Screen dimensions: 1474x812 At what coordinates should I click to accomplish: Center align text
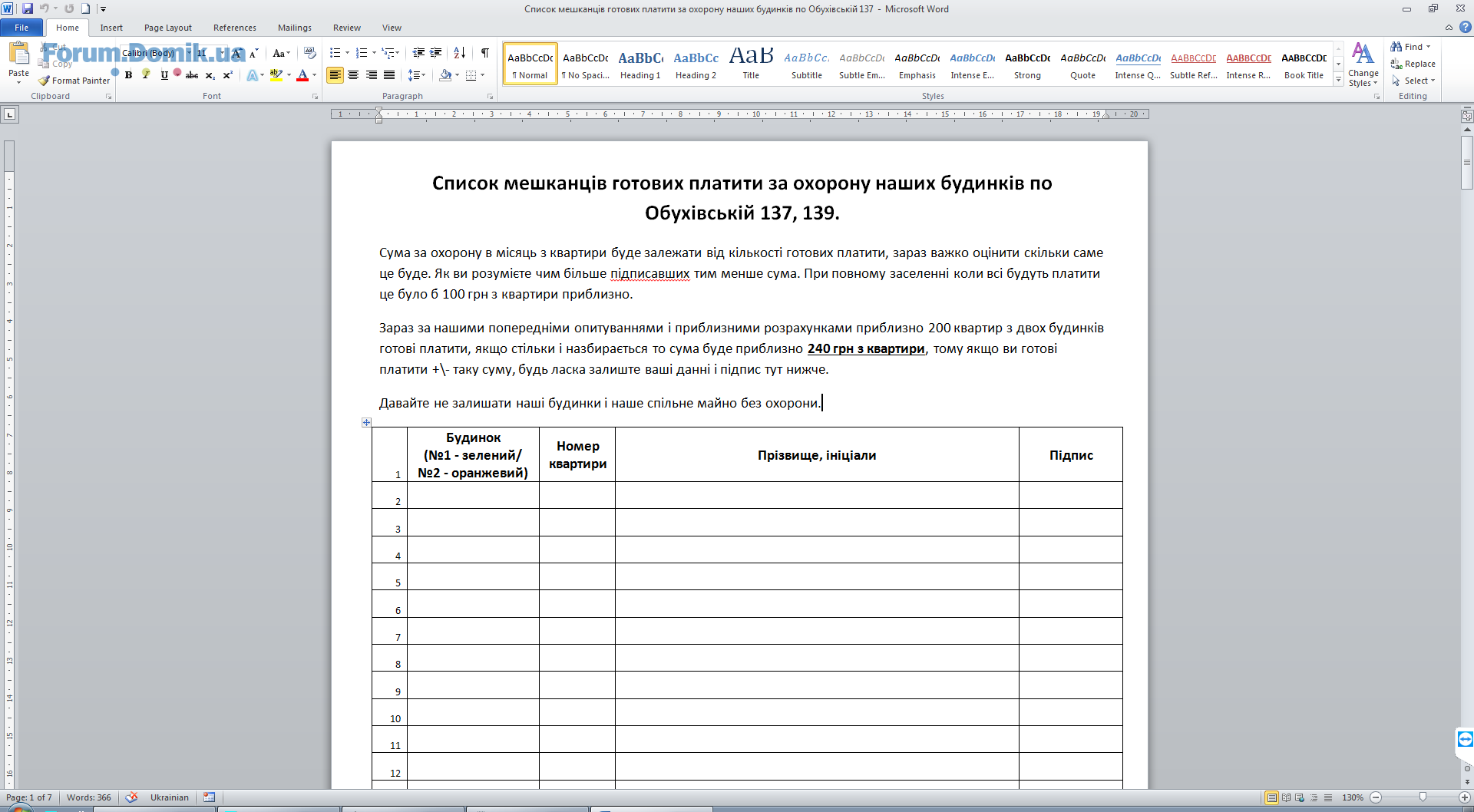[353, 75]
